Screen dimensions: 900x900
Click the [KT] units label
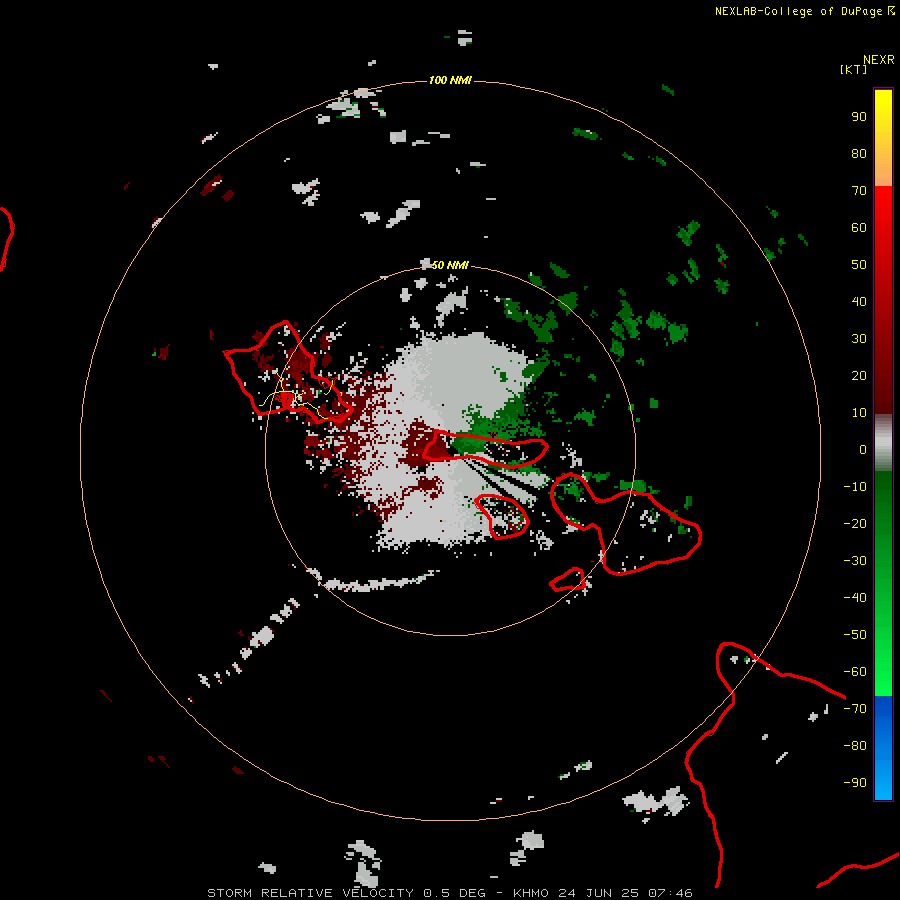(x=853, y=69)
